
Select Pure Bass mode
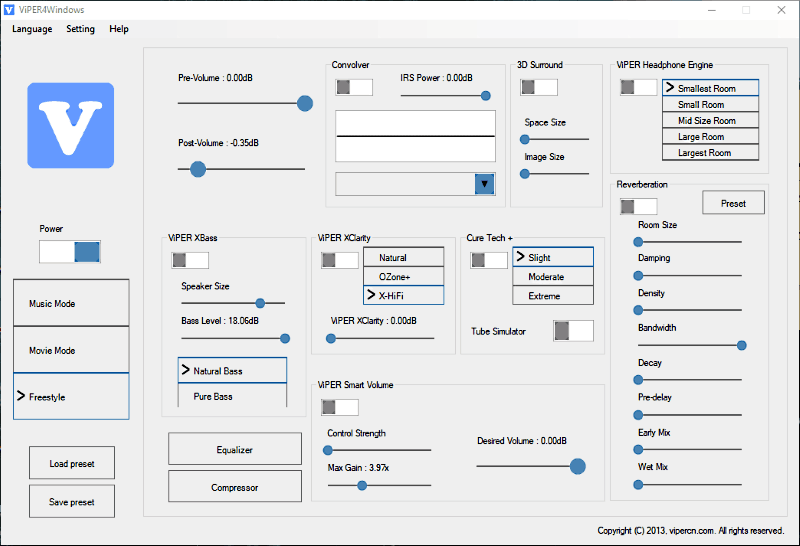point(232,395)
